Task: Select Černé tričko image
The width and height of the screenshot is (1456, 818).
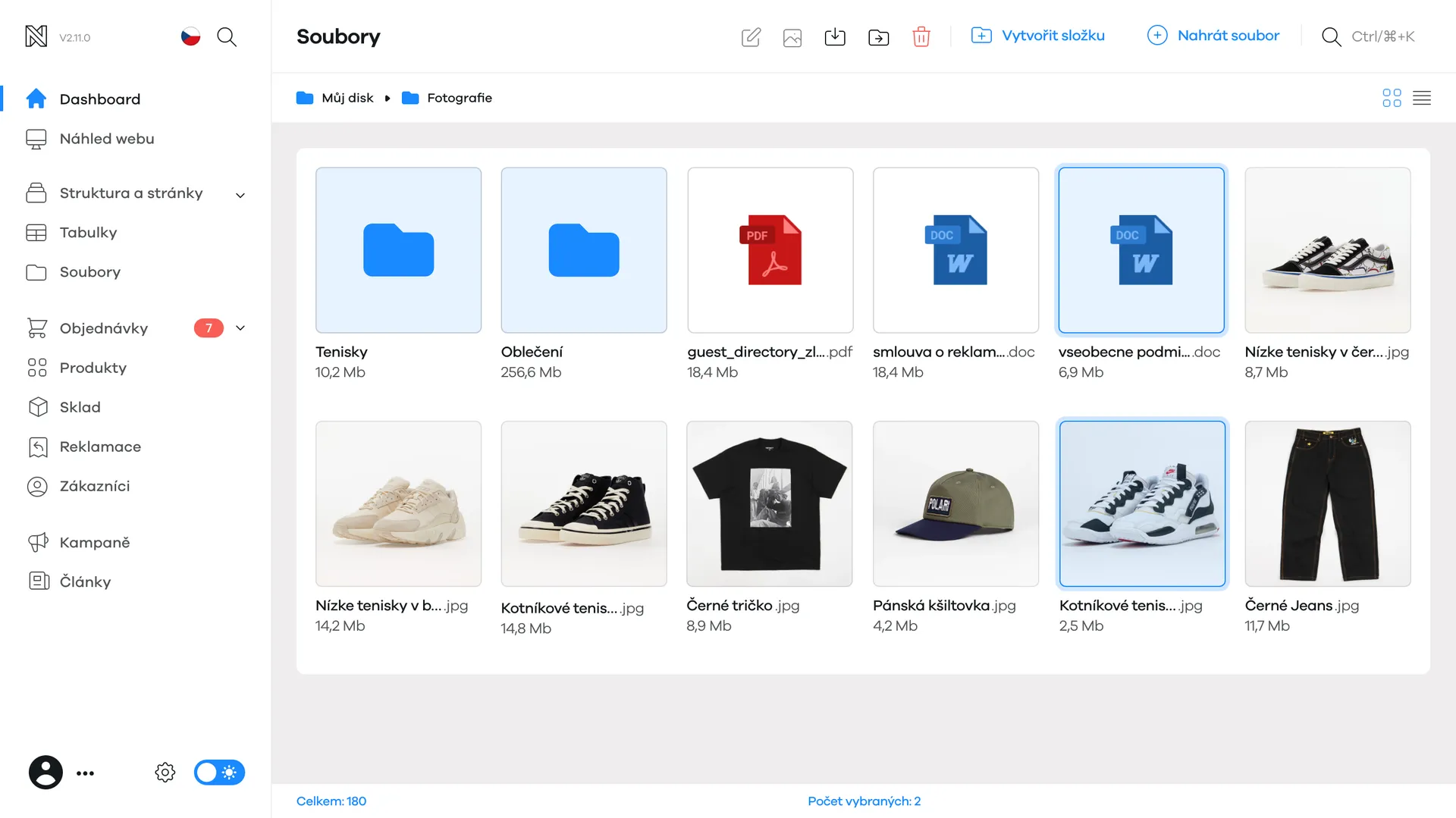Action: click(x=770, y=503)
